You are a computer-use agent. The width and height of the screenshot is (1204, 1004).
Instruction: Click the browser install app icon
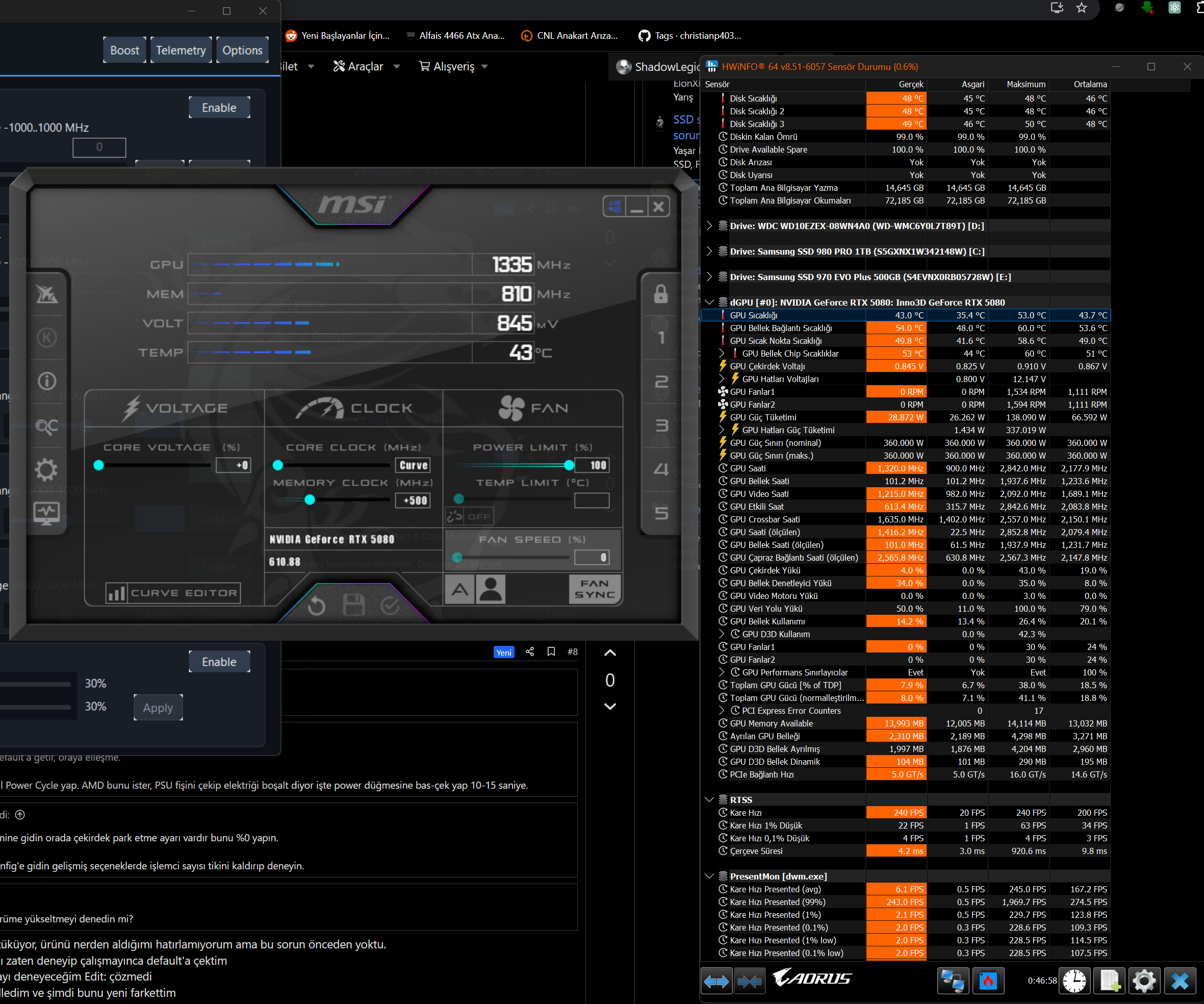1057,8
